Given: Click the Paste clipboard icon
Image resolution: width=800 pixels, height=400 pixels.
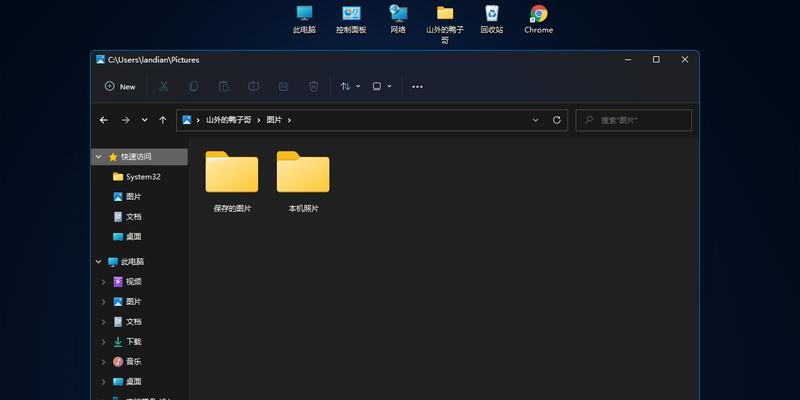Looking at the screenshot, I should [x=223, y=87].
